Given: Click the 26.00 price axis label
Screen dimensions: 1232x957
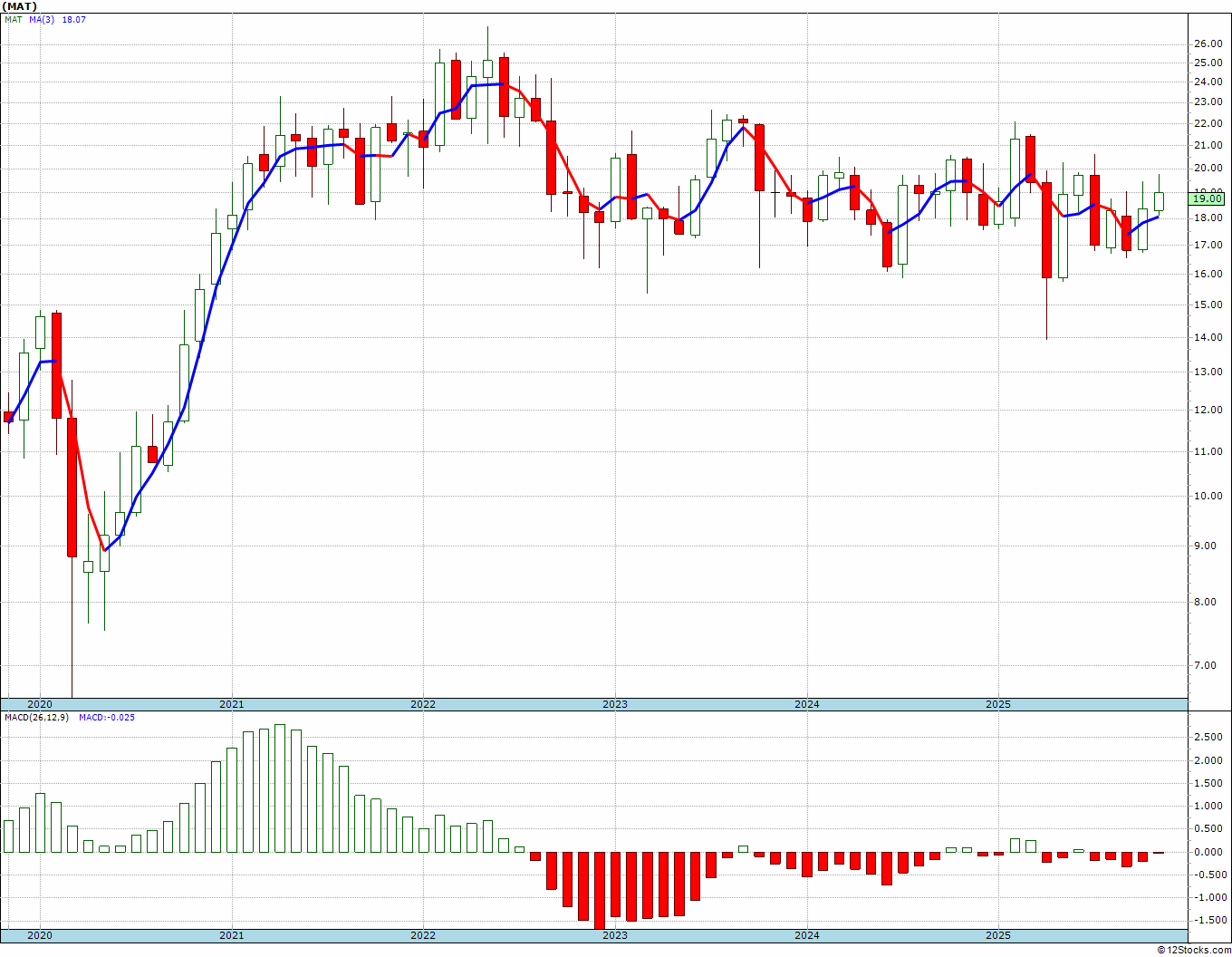Looking at the screenshot, I should coord(1208,43).
